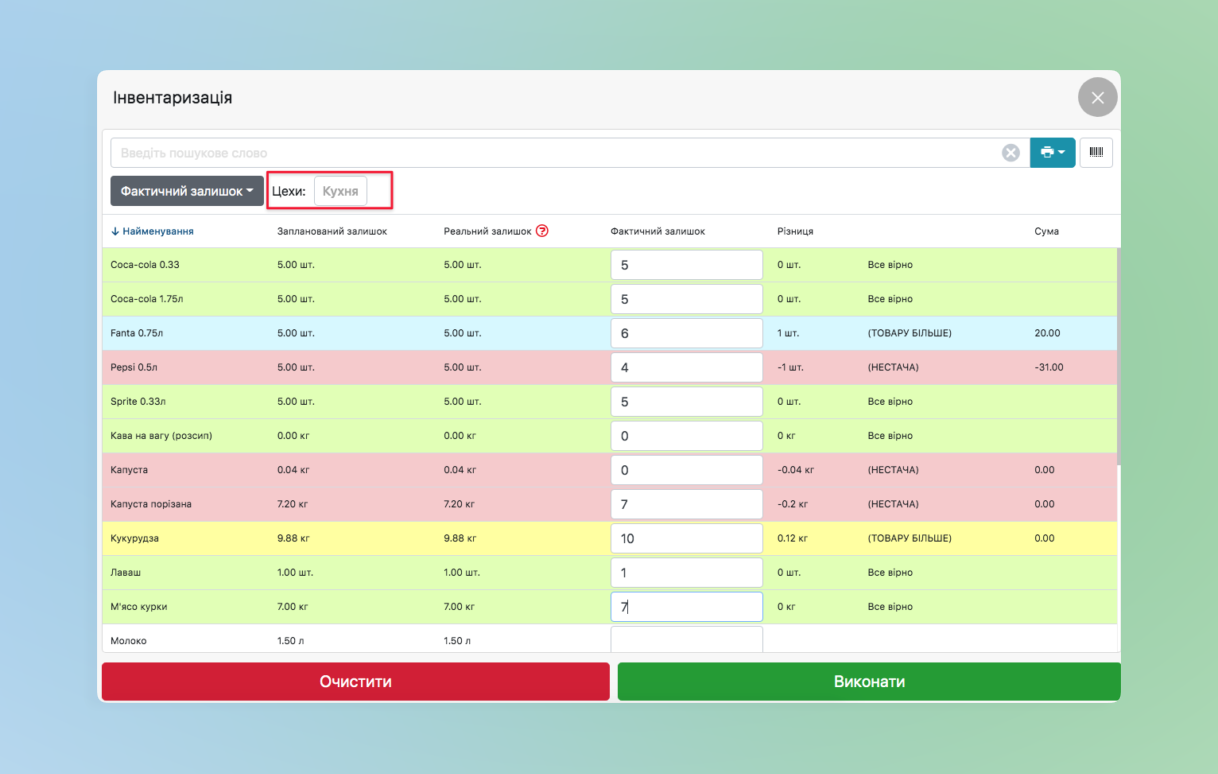This screenshot has height=774, width=1218.
Task: Close the Інвентаризація dialog with X button
Action: click(1097, 97)
